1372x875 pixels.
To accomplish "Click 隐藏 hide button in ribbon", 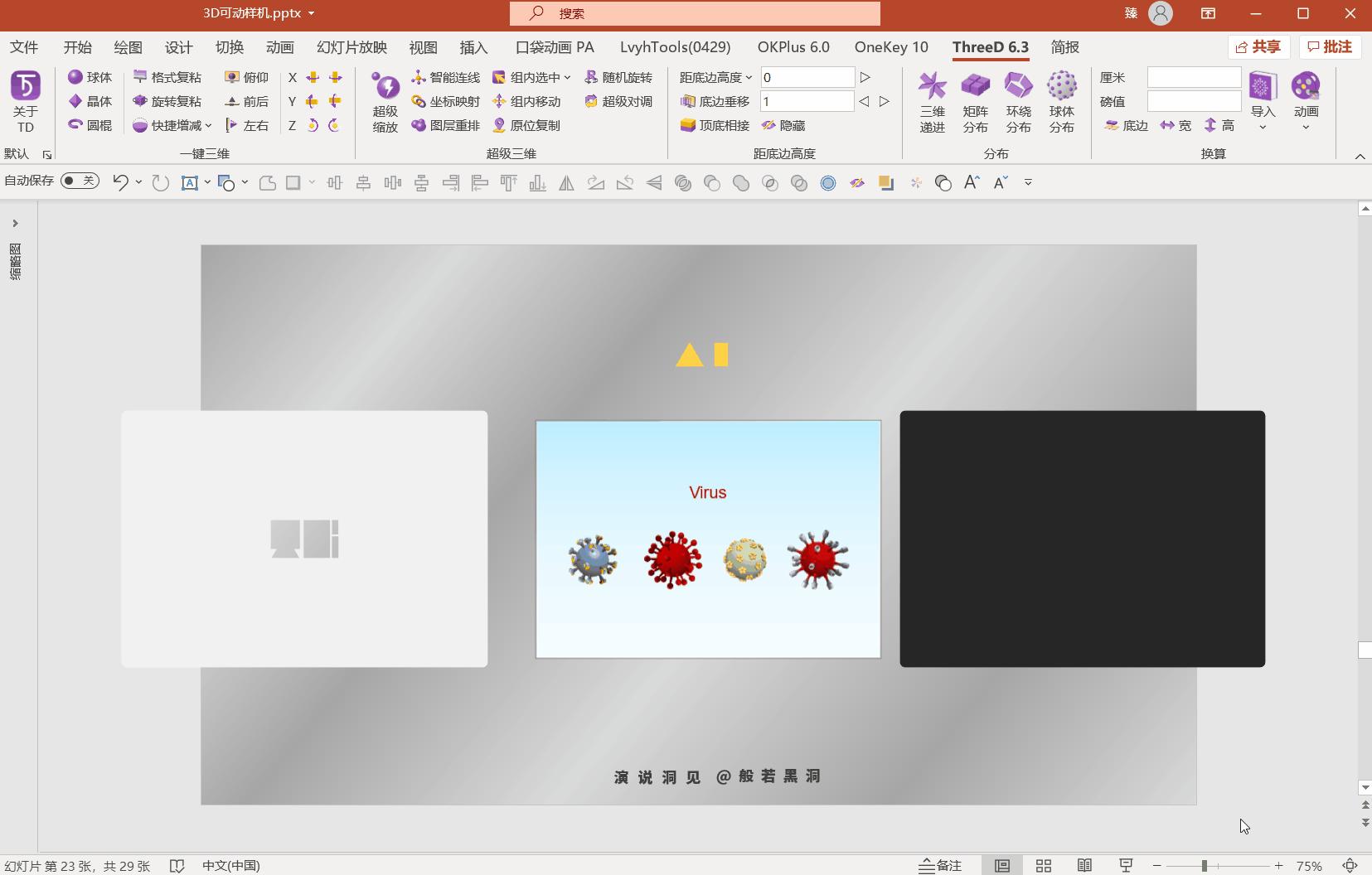I will coord(783,125).
